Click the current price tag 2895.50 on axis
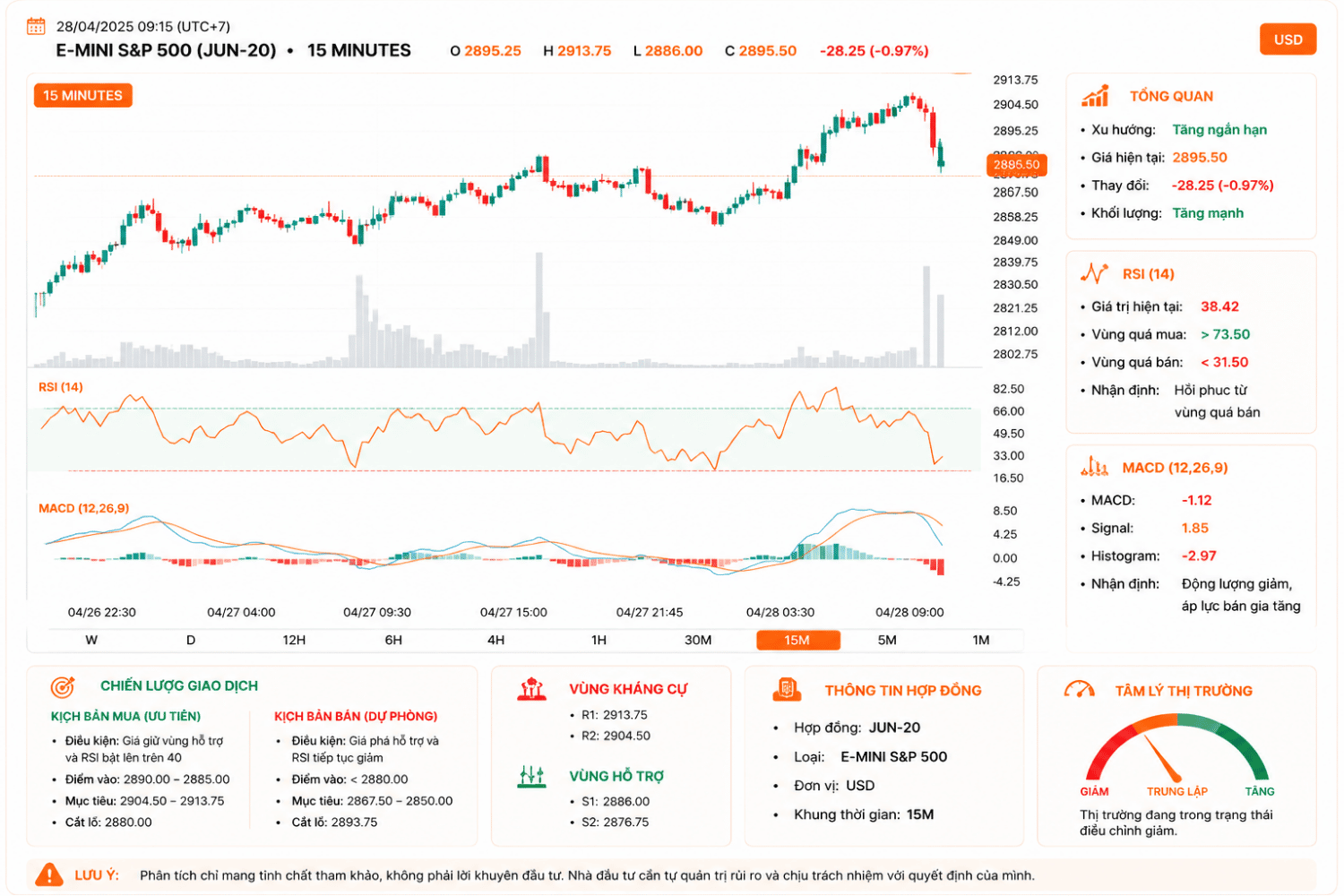Viewport: 1344px width, 896px height. pyautogui.click(x=1016, y=165)
